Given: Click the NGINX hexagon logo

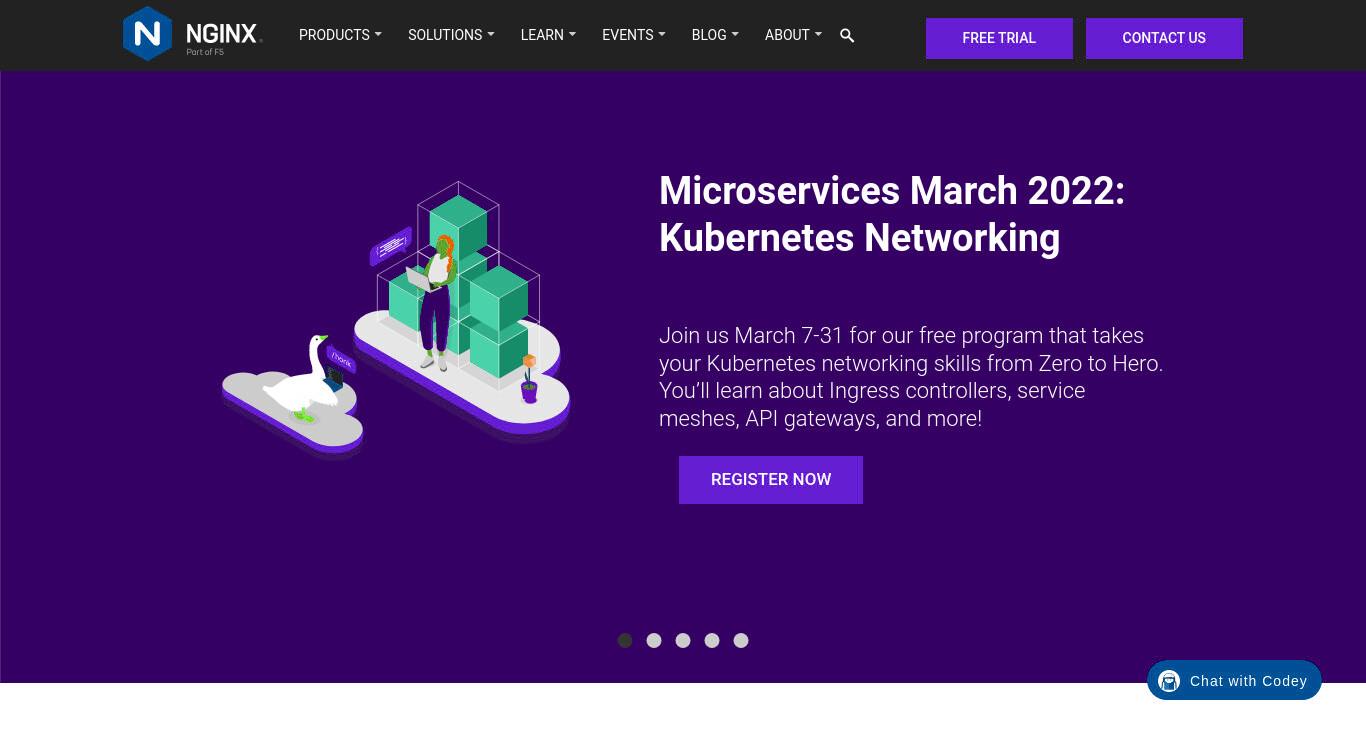Looking at the screenshot, I should click(x=147, y=34).
